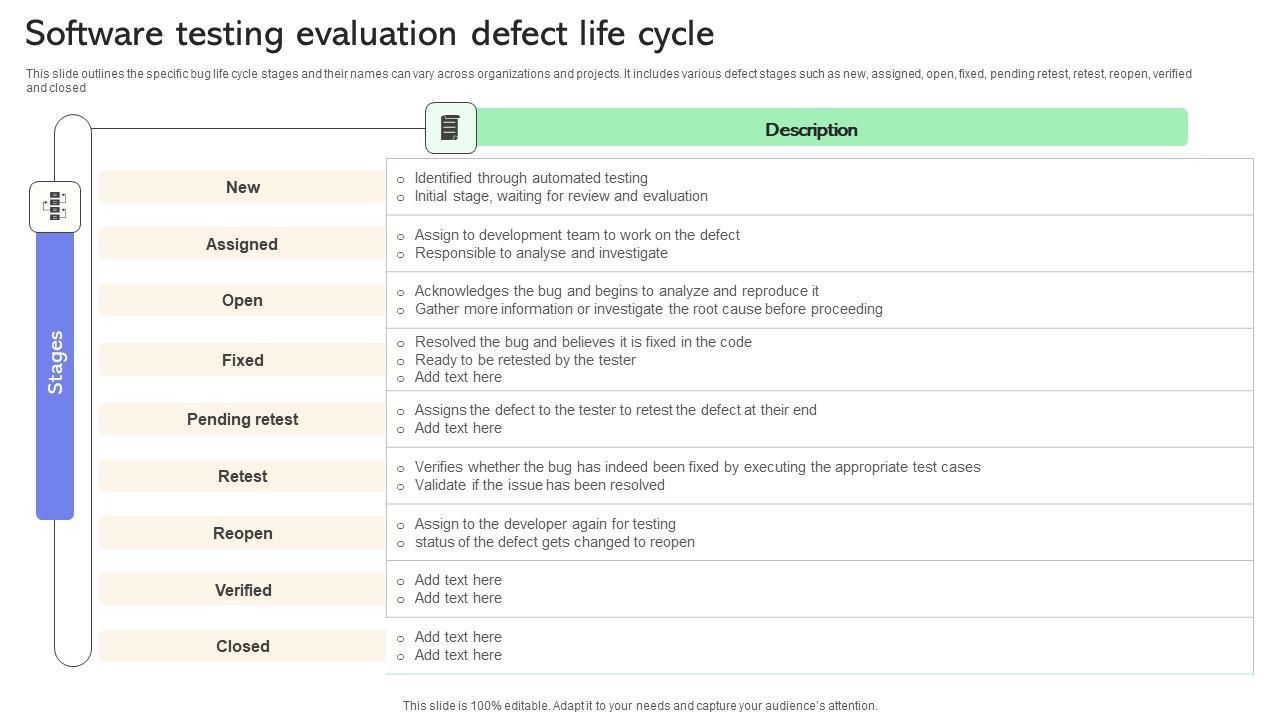Select the Reopen stage label
The height and width of the screenshot is (720, 1280).
point(242,533)
